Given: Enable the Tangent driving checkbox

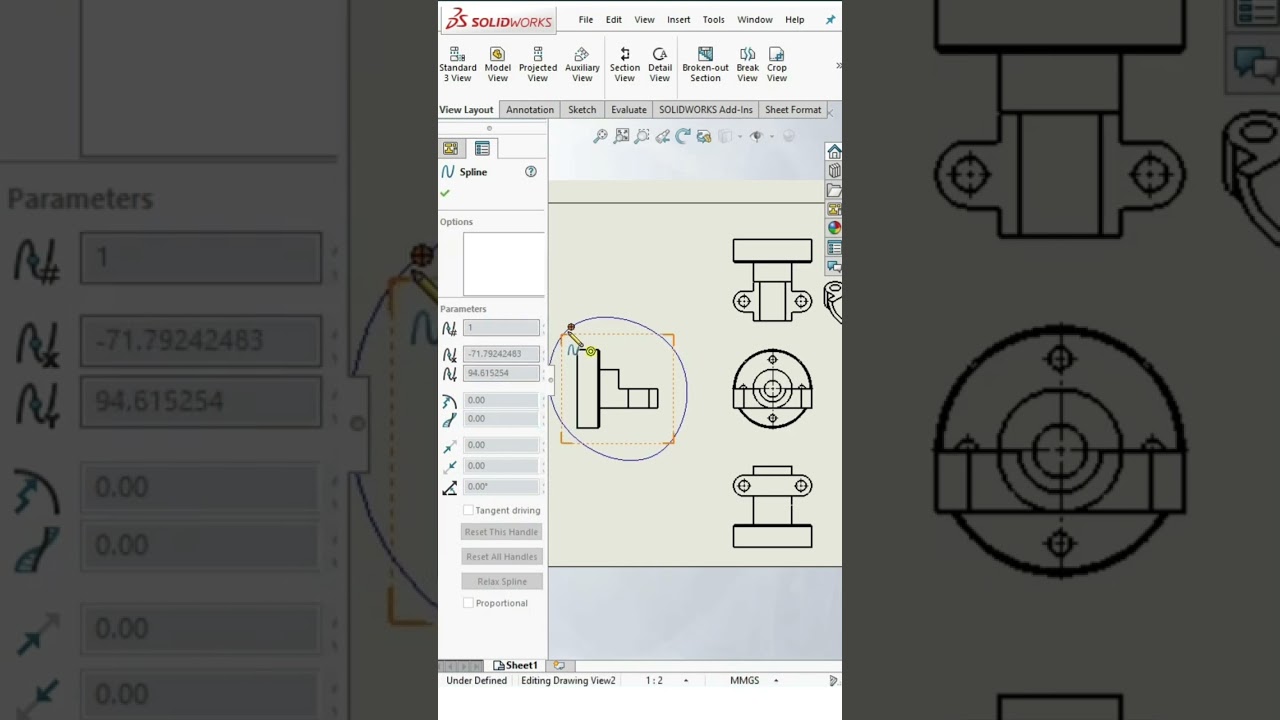Looking at the screenshot, I should [x=468, y=510].
